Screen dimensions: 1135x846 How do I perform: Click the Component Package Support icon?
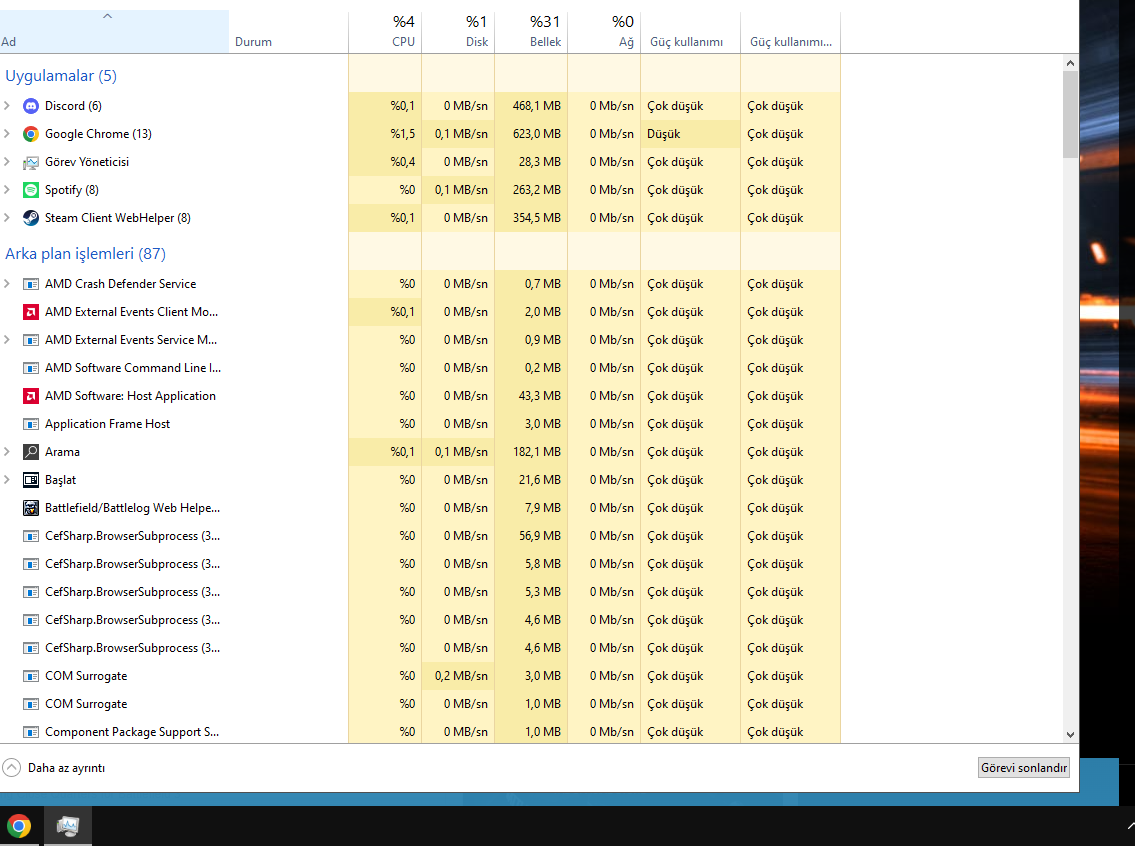(30, 732)
